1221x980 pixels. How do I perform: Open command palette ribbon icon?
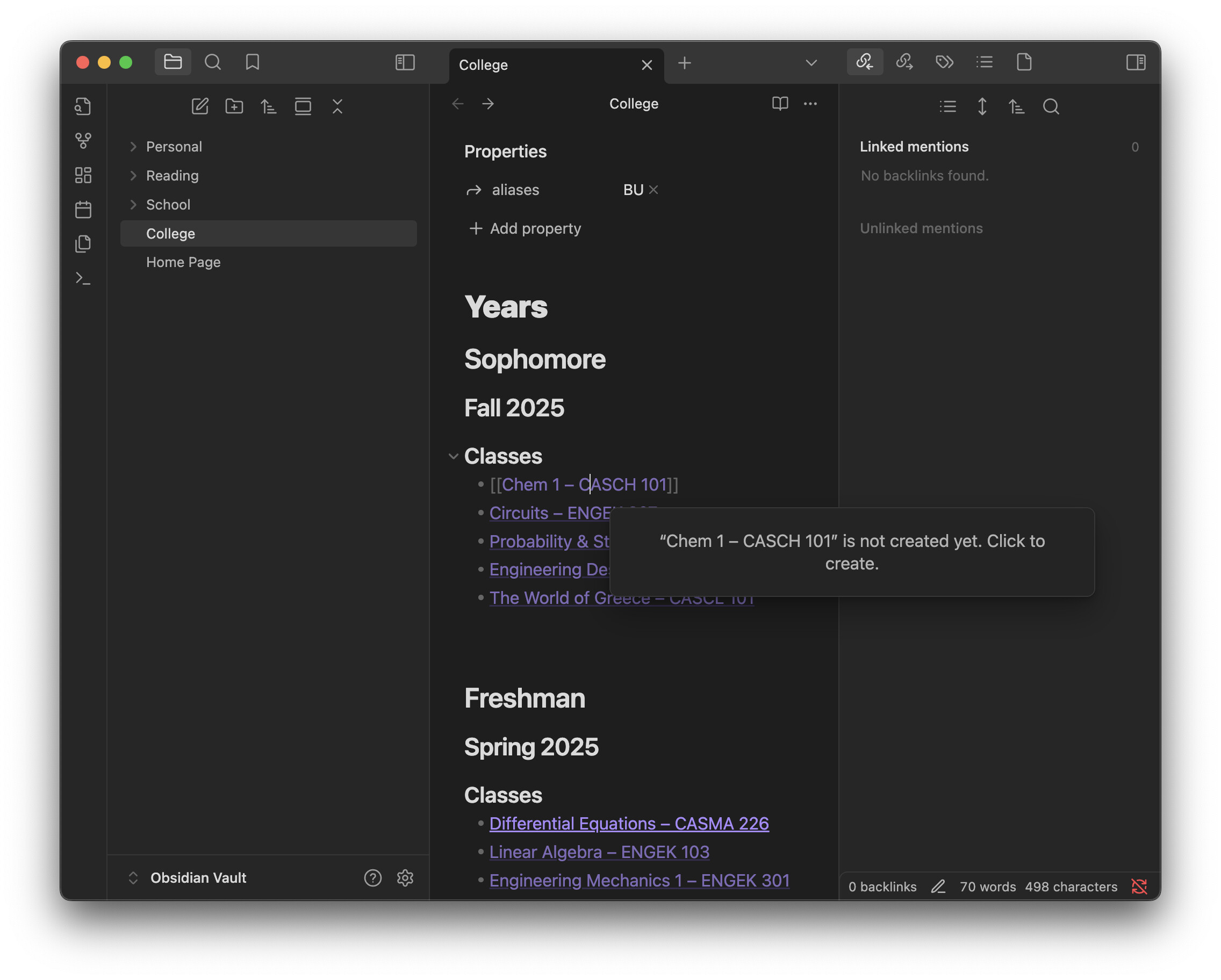(83, 278)
